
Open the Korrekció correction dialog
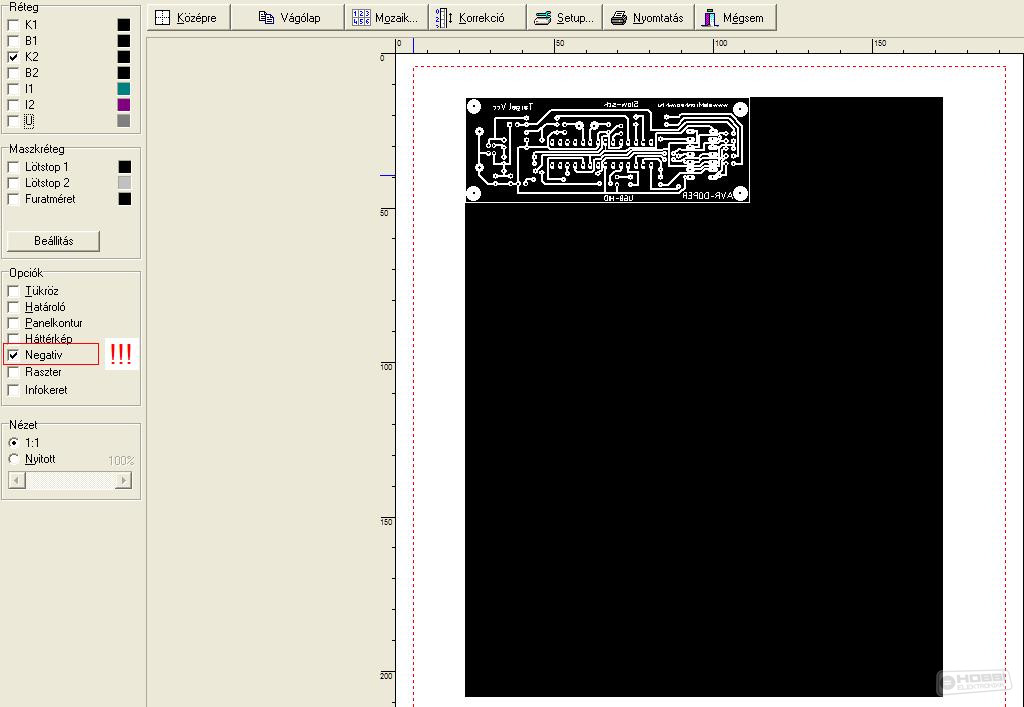click(x=477, y=18)
